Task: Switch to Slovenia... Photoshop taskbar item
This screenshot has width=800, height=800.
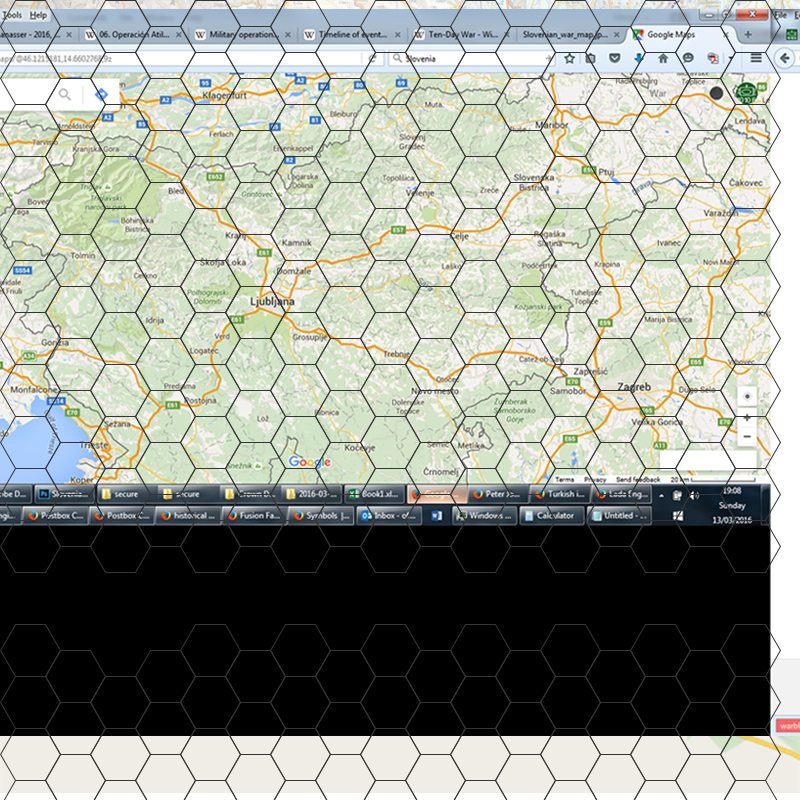Action: [x=64, y=494]
